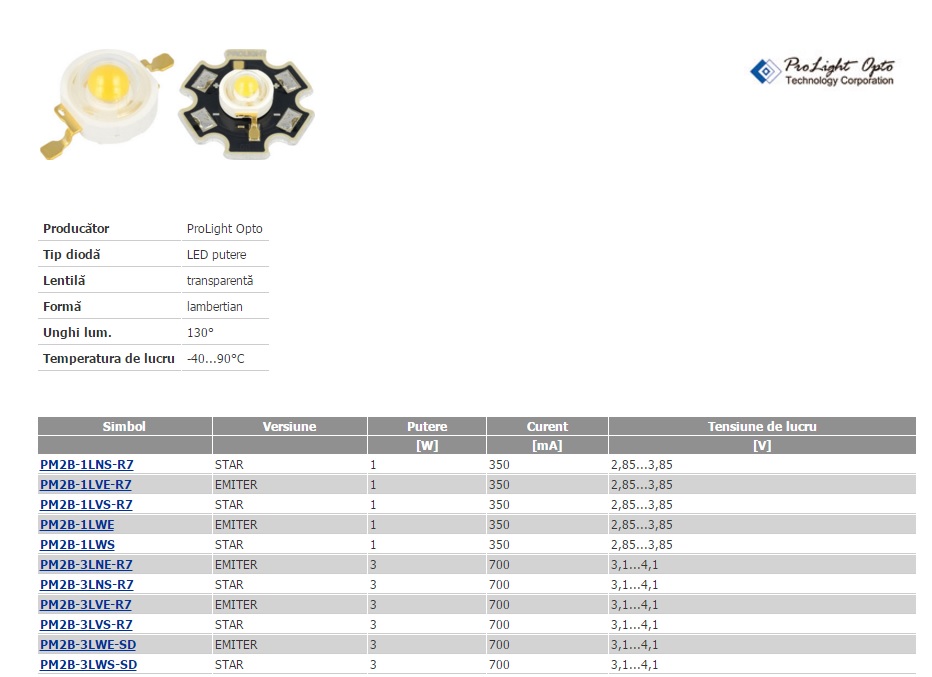
Task: Click the Simbol column header
Action: (124, 427)
